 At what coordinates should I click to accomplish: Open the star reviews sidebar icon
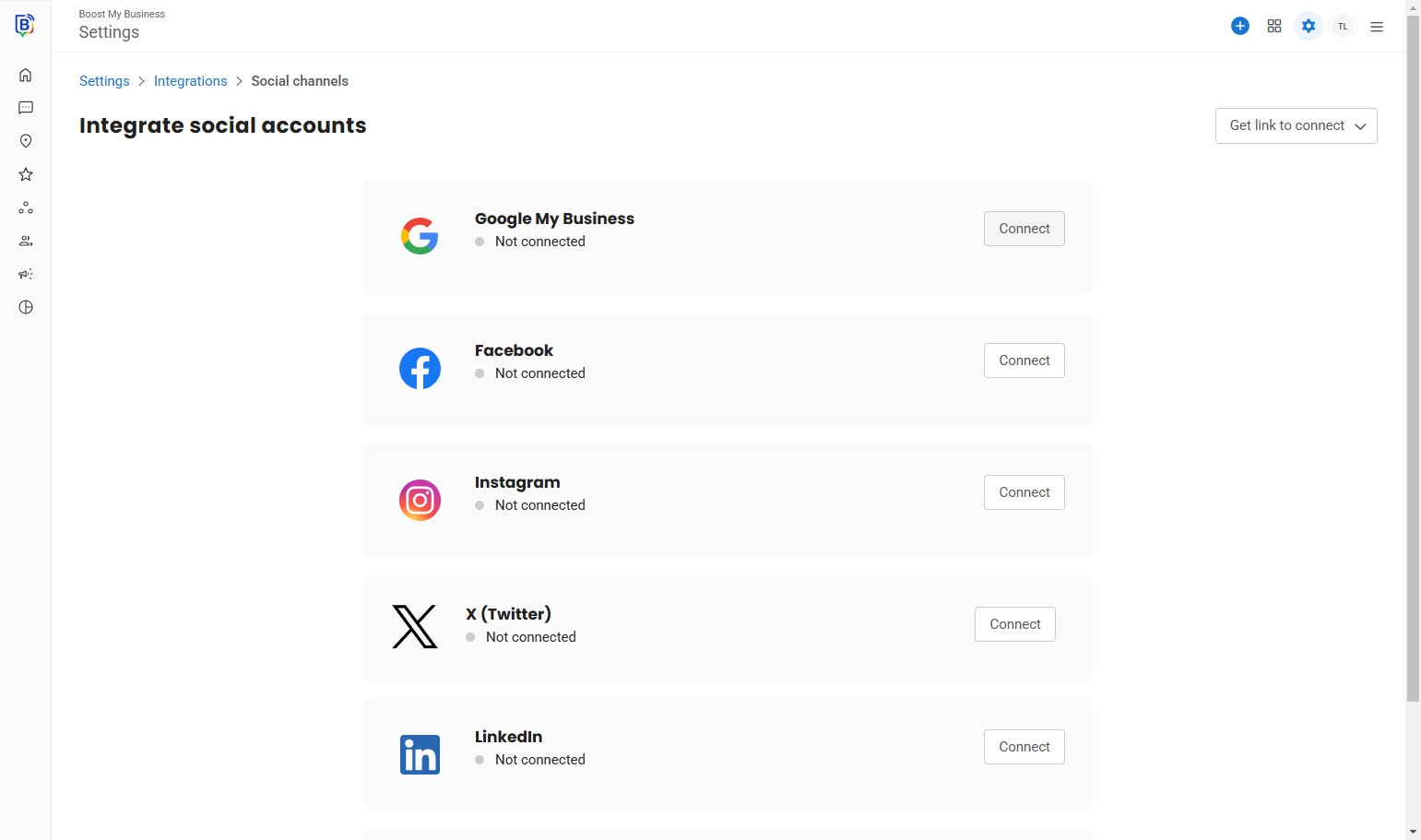(26, 174)
